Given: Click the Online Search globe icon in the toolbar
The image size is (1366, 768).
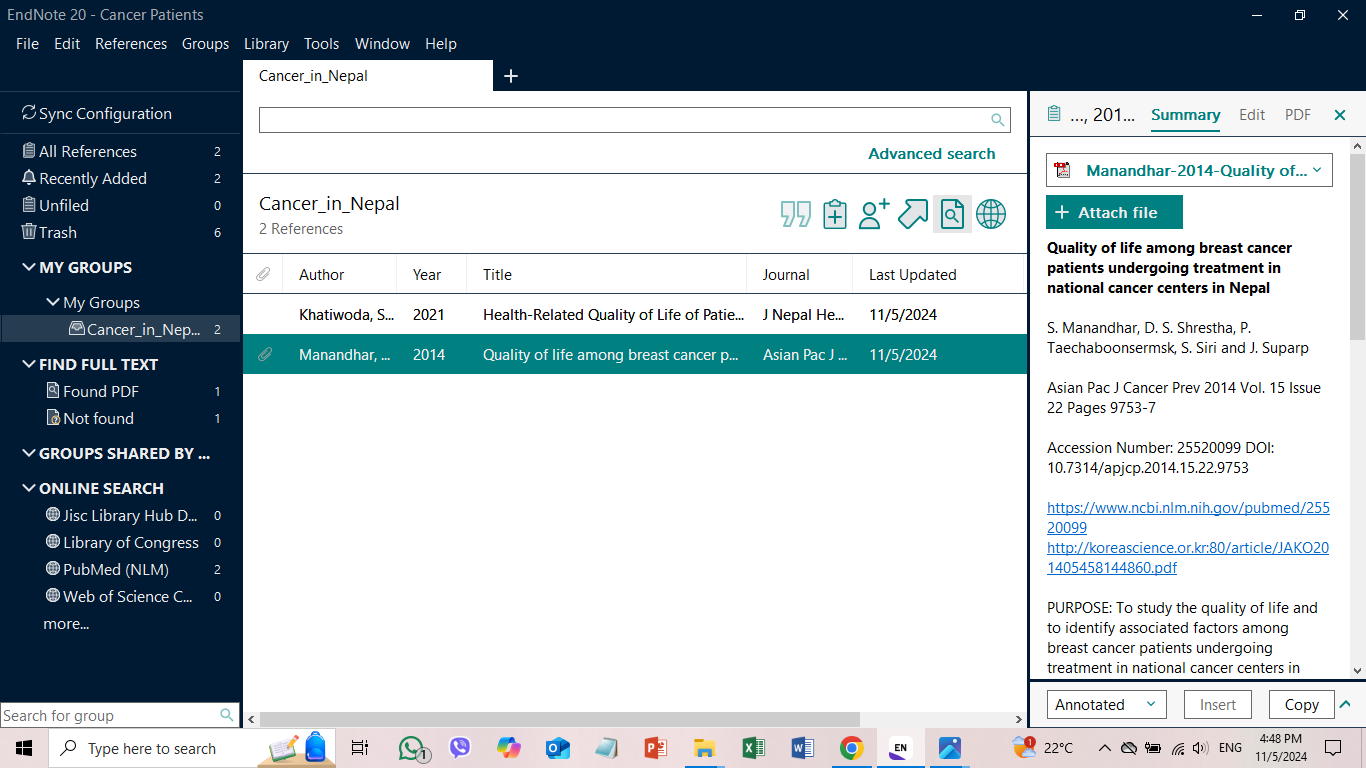Looking at the screenshot, I should [991, 214].
